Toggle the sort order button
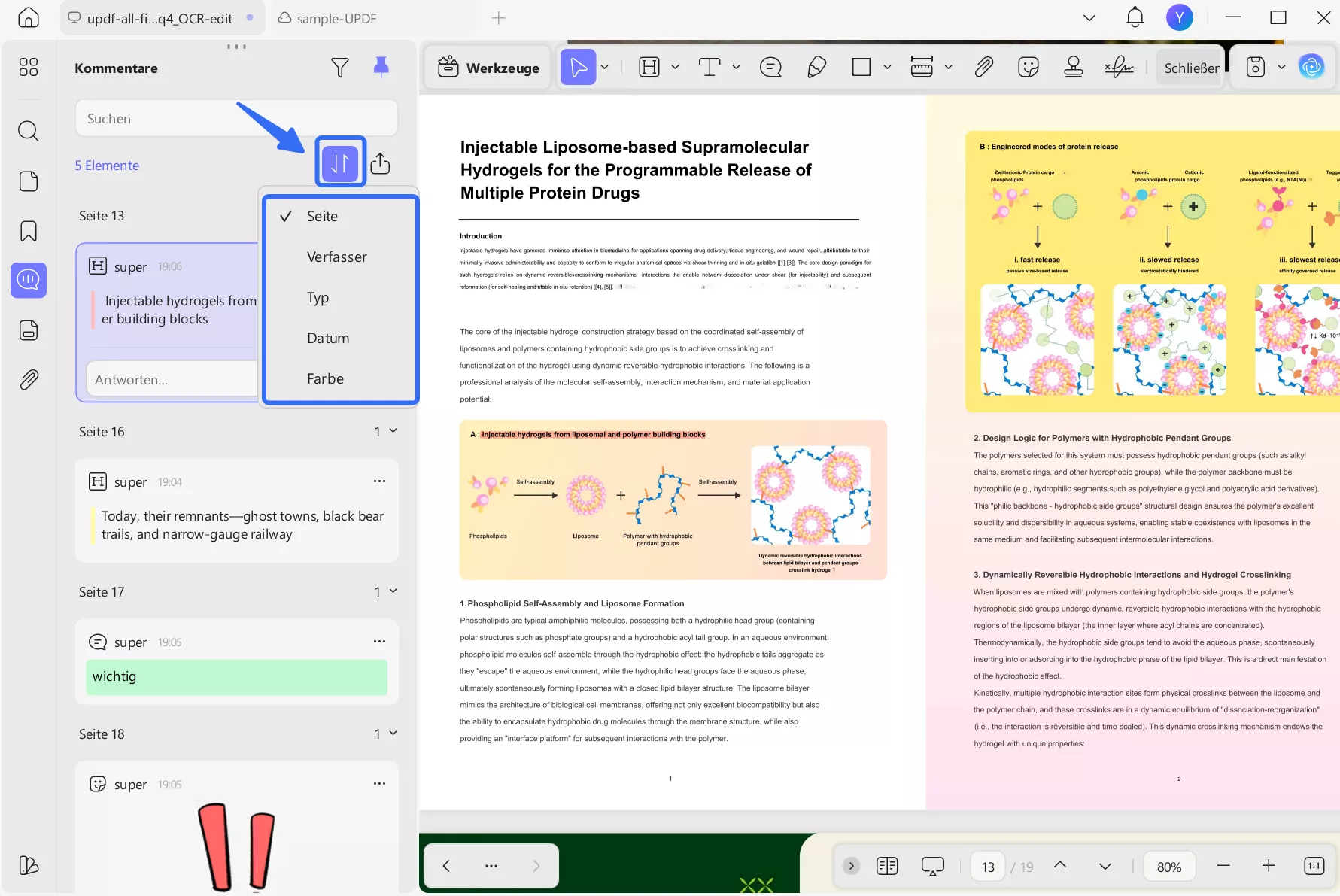This screenshot has height=896, width=1340. tap(340, 162)
